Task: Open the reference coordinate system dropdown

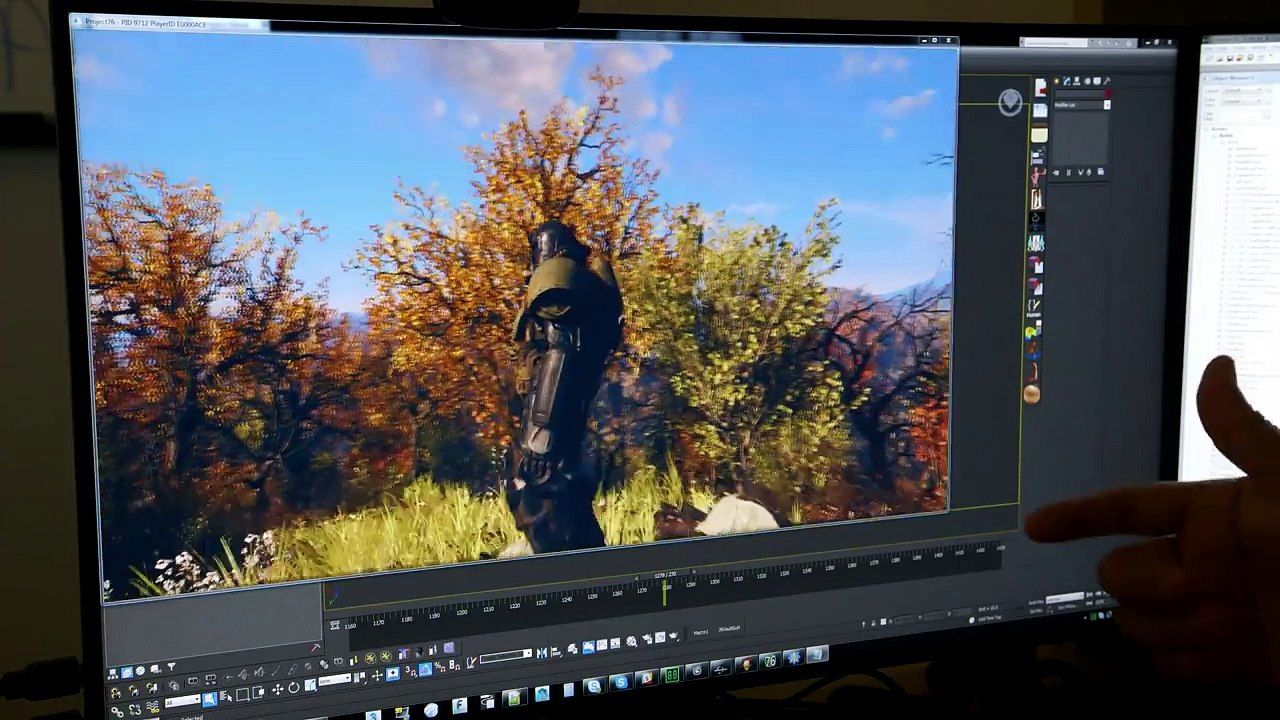Action: (335, 681)
